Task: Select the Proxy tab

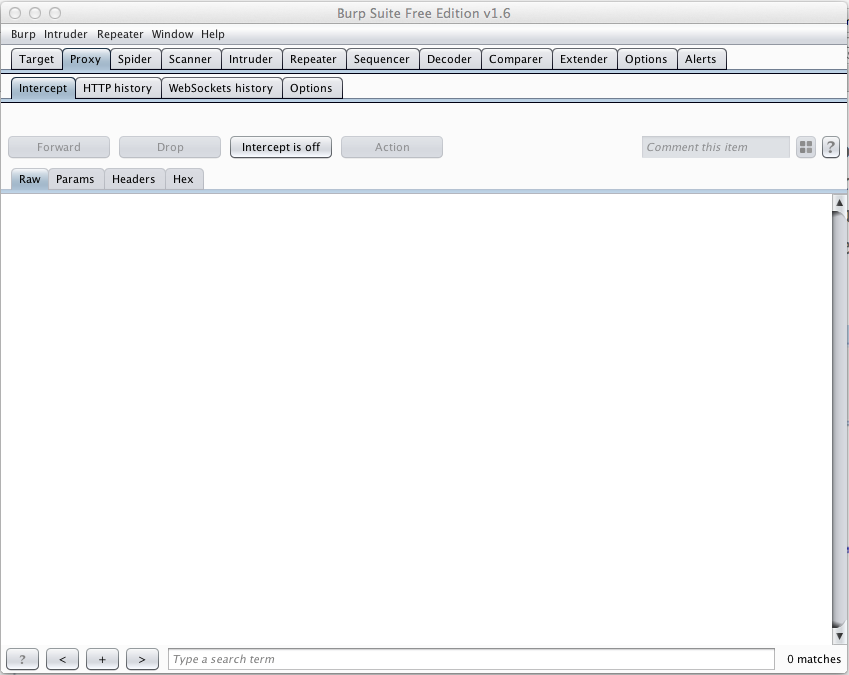Action: click(86, 59)
